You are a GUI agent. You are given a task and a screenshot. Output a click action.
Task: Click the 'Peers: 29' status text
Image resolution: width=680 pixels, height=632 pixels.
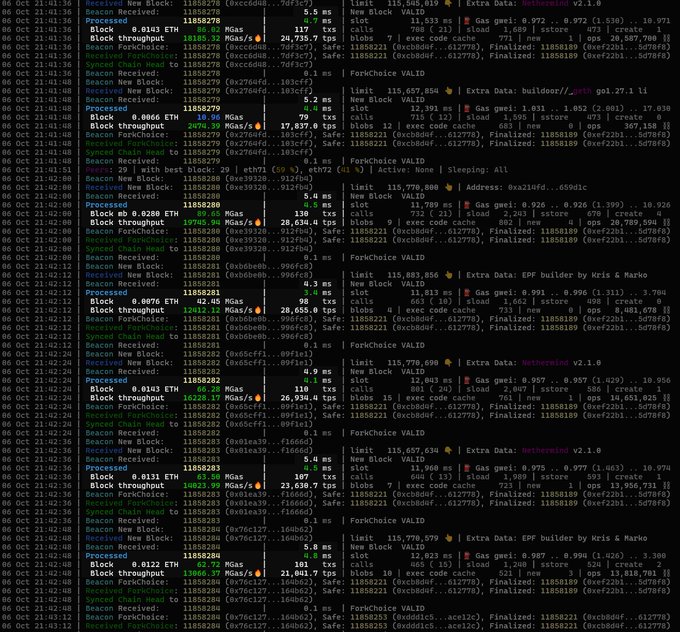106,170
